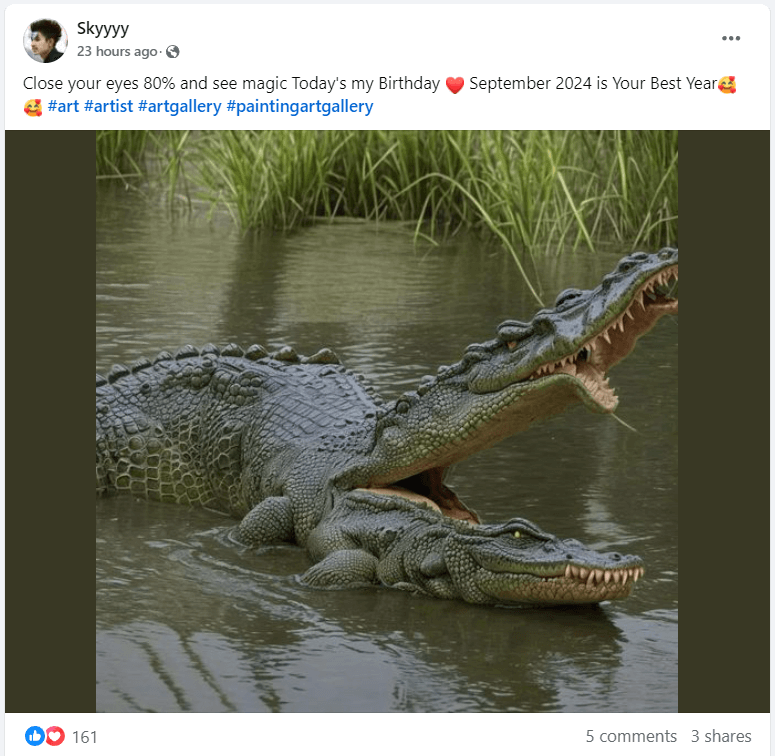Open the #paintingartgallery hashtag

click(x=300, y=106)
